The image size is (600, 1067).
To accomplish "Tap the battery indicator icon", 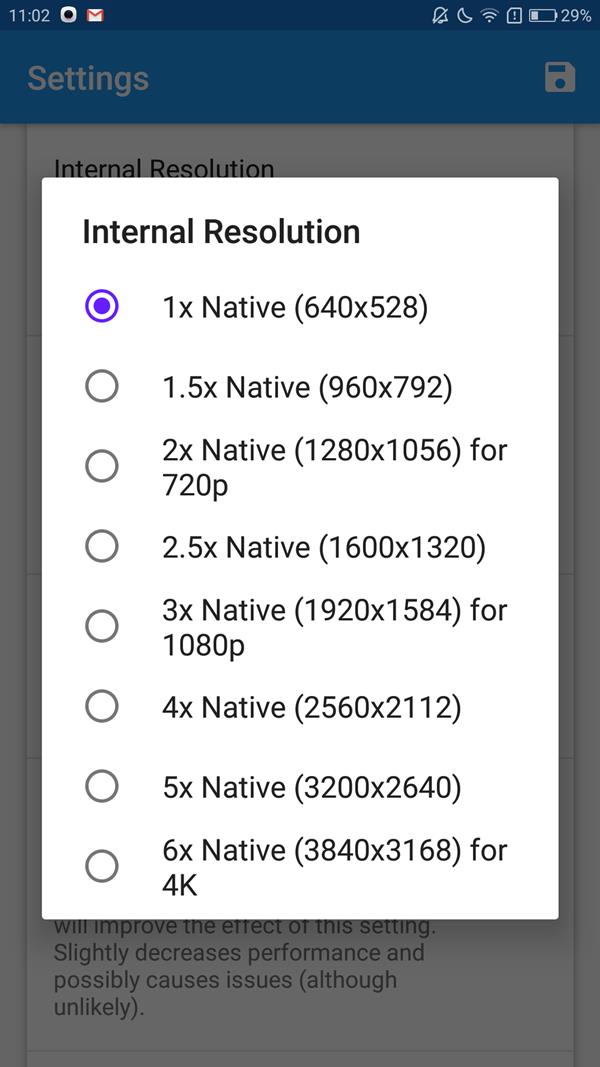I will pos(543,15).
